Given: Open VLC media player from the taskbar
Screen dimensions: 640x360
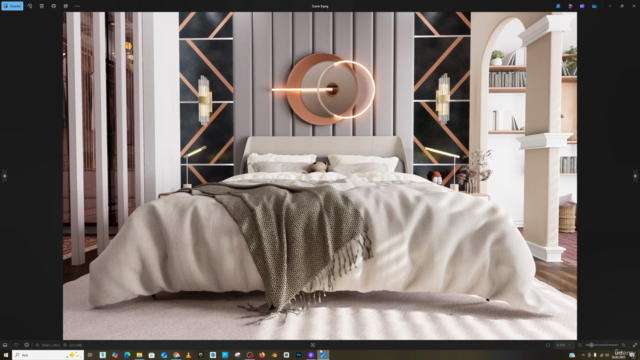Looking at the screenshot, I should [x=189, y=355].
